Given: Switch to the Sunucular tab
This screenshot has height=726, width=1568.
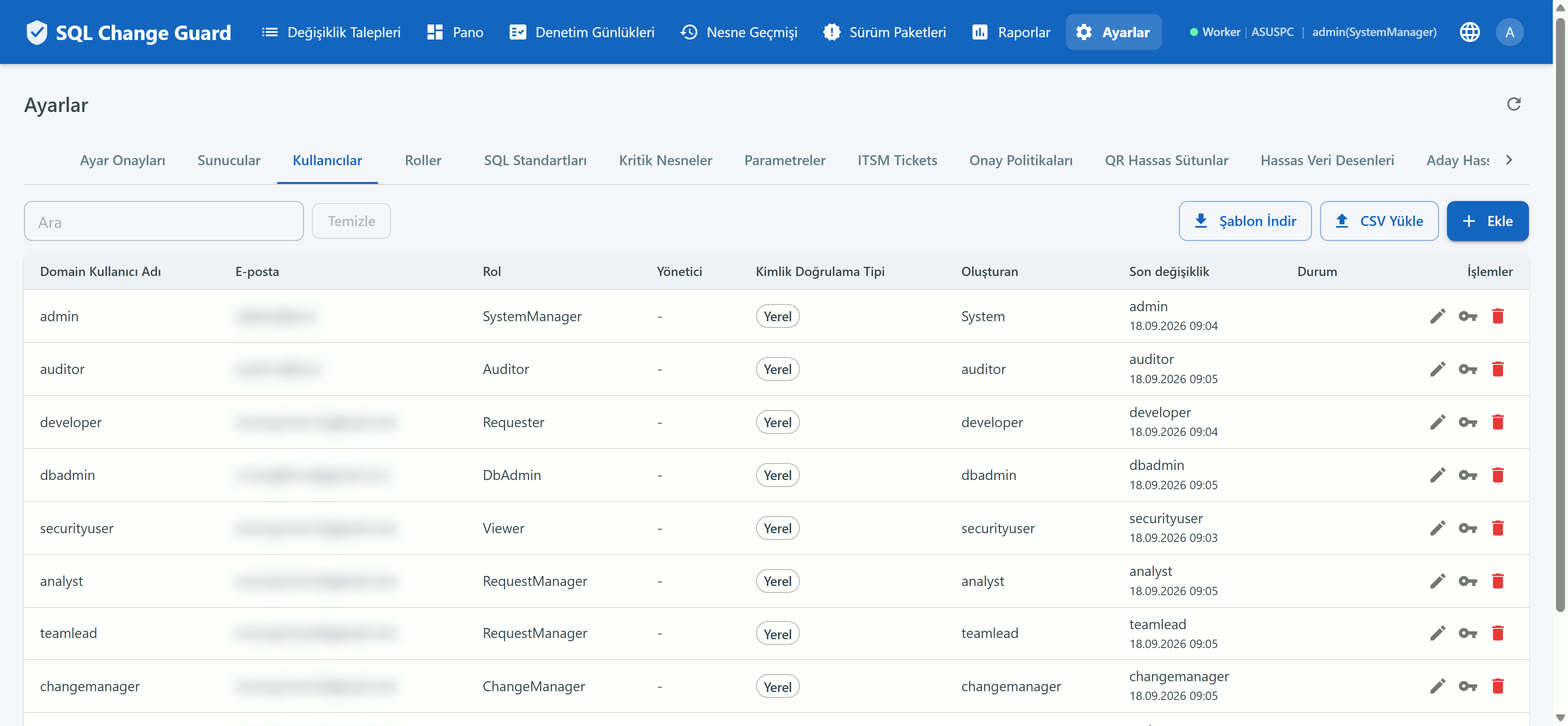Looking at the screenshot, I should click(x=229, y=160).
